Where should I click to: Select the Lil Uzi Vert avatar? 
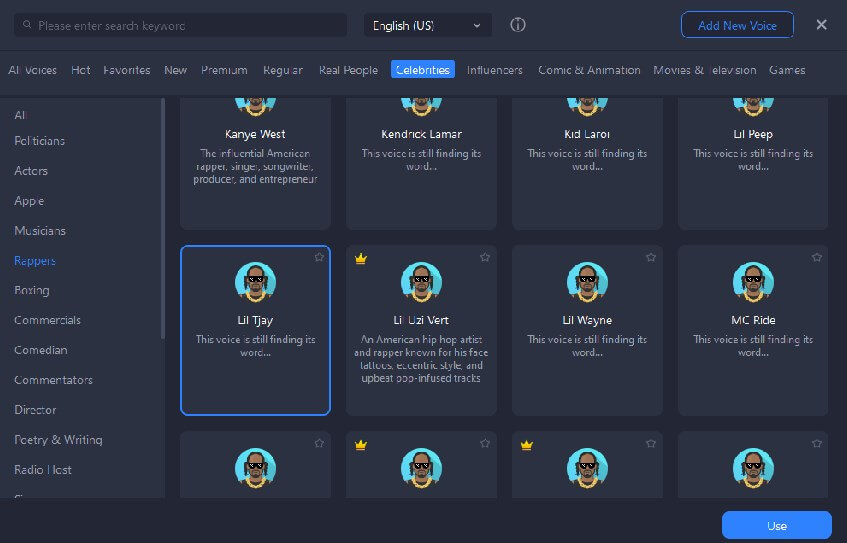pyautogui.click(x=421, y=282)
